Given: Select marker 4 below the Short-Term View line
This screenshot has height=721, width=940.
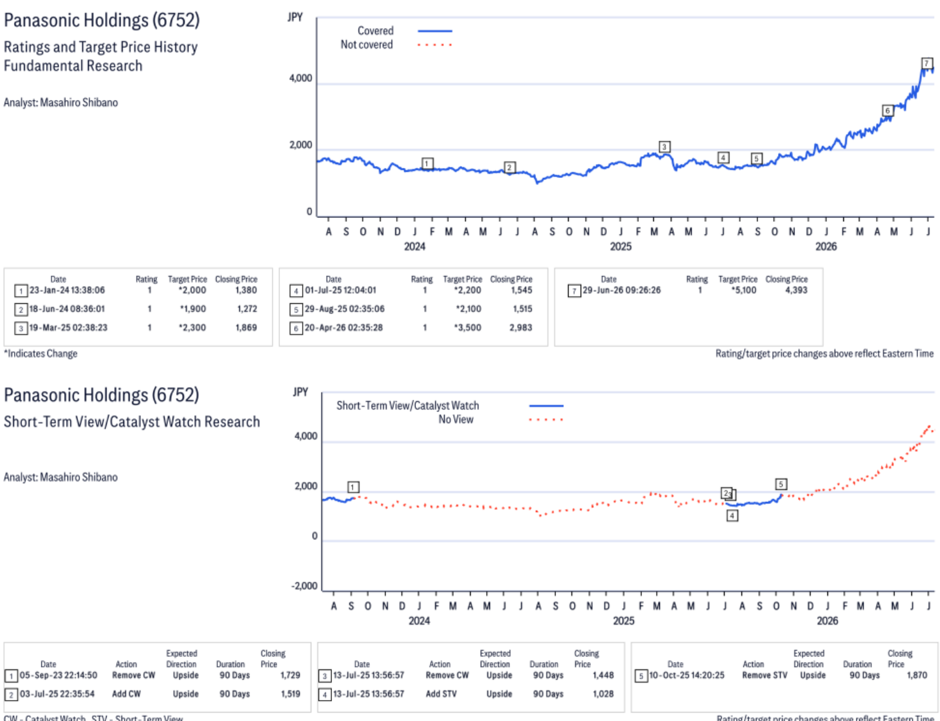Looking at the screenshot, I should [x=732, y=515].
